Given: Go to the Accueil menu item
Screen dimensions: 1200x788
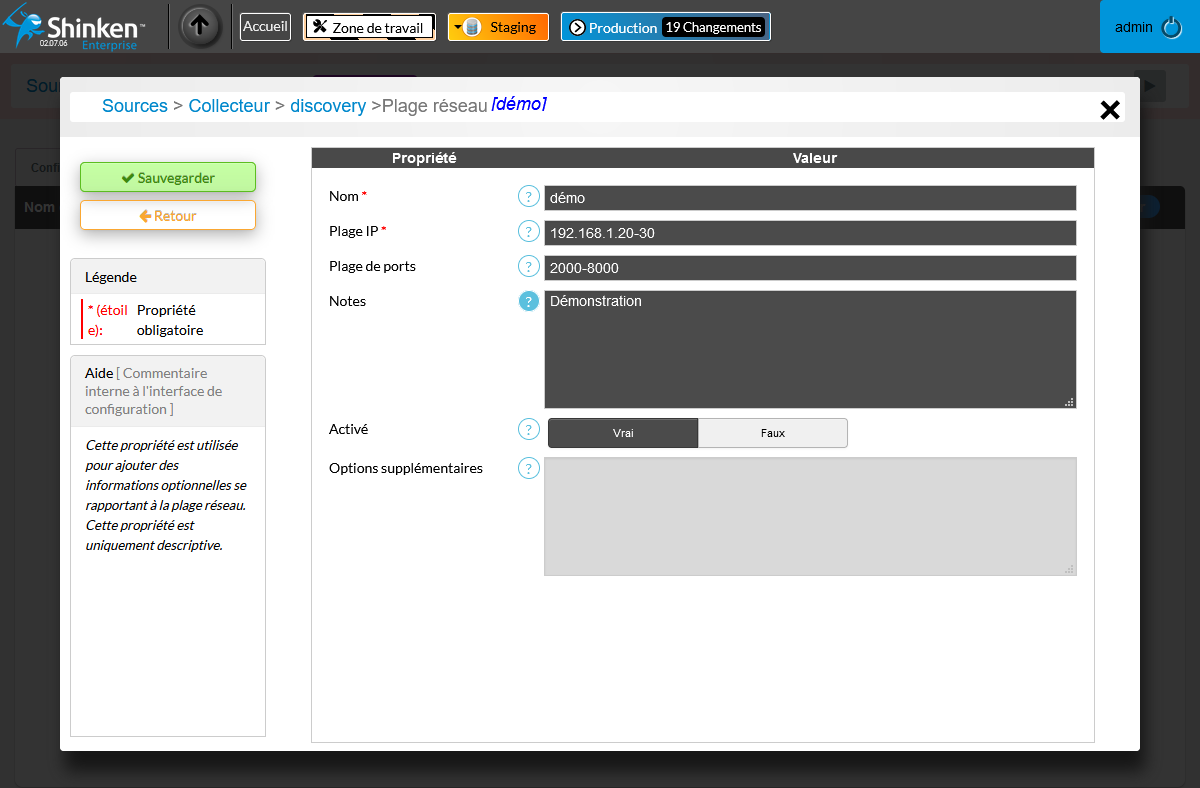Looking at the screenshot, I should [x=265, y=27].
